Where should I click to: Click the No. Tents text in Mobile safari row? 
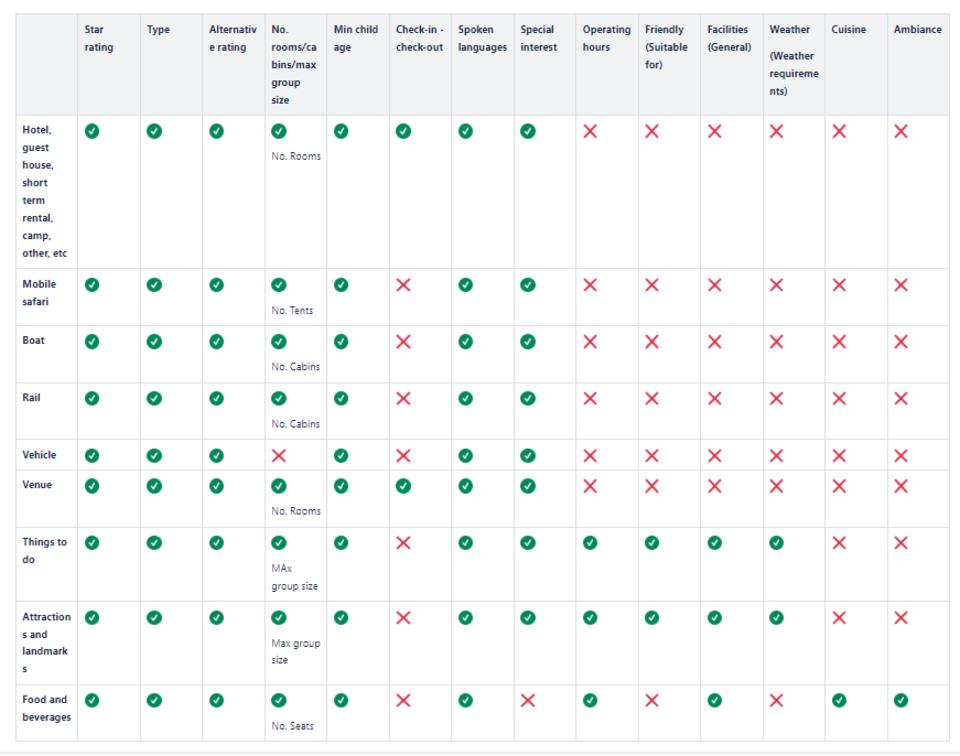pos(292,311)
